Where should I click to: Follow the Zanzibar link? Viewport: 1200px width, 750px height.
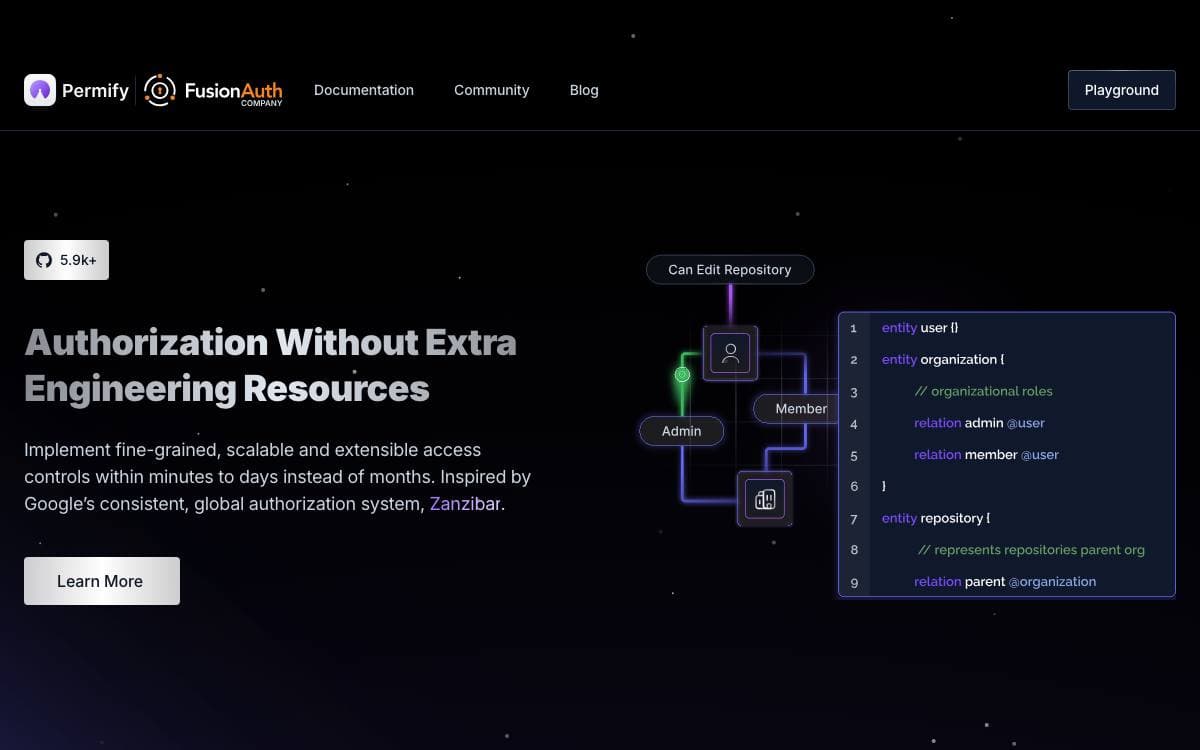pyautogui.click(x=465, y=504)
